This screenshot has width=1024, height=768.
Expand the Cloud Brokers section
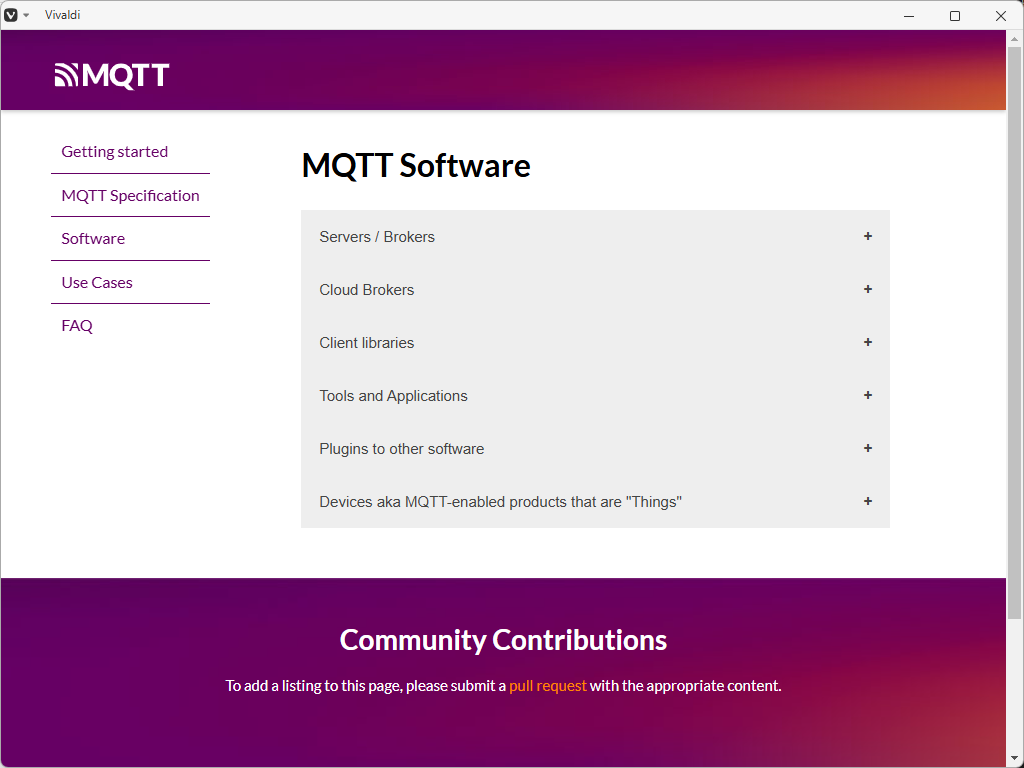point(595,289)
